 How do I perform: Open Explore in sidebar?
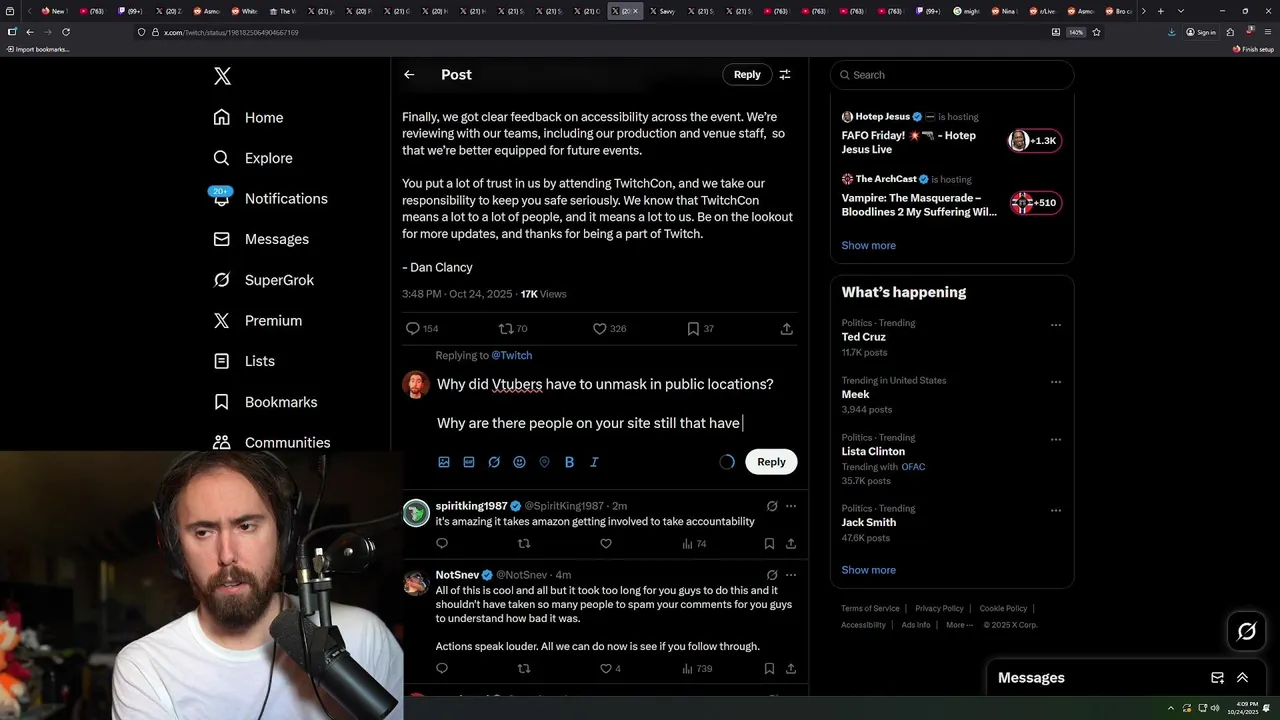(253, 158)
